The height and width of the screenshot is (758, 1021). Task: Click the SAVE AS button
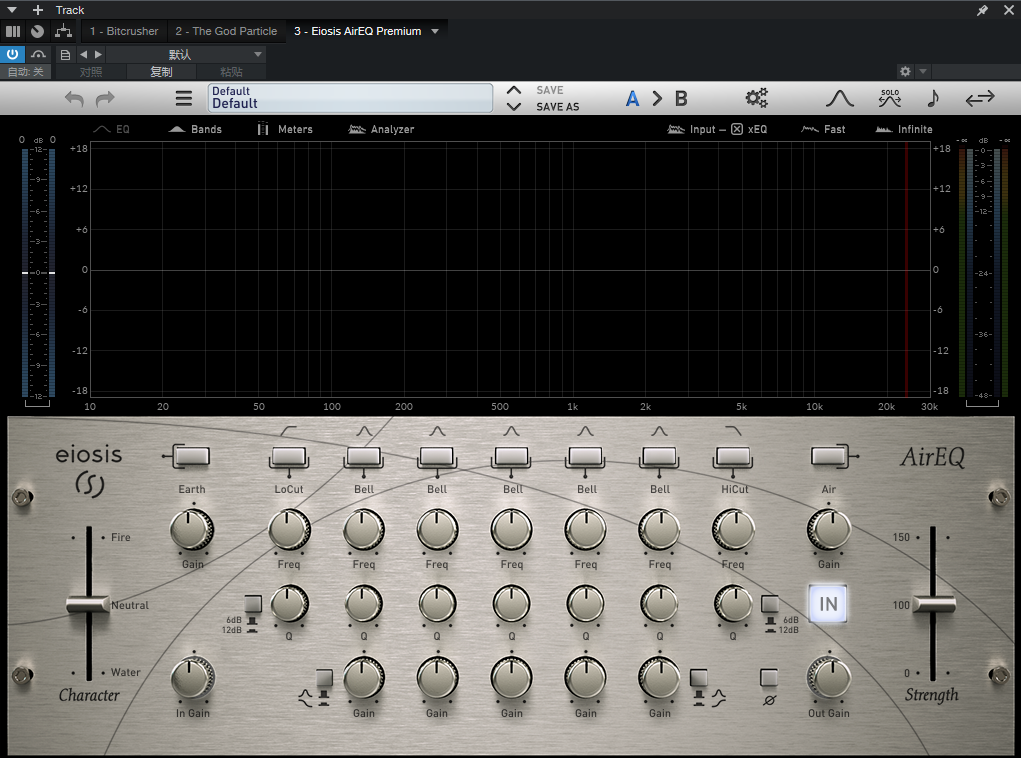pyautogui.click(x=557, y=107)
